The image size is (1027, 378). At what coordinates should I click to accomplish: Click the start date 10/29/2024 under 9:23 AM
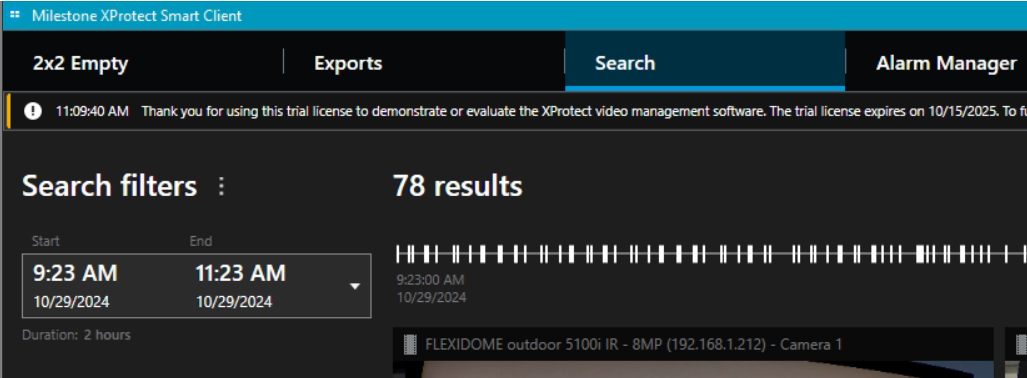[71, 302]
